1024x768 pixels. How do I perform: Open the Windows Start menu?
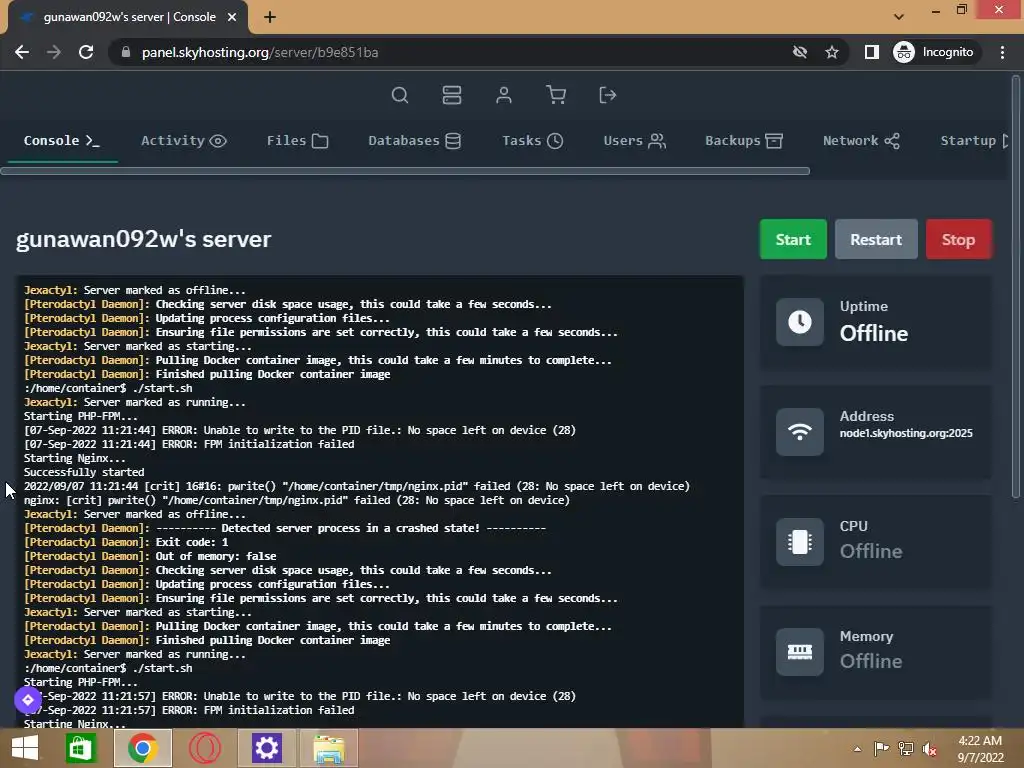pyautogui.click(x=25, y=748)
